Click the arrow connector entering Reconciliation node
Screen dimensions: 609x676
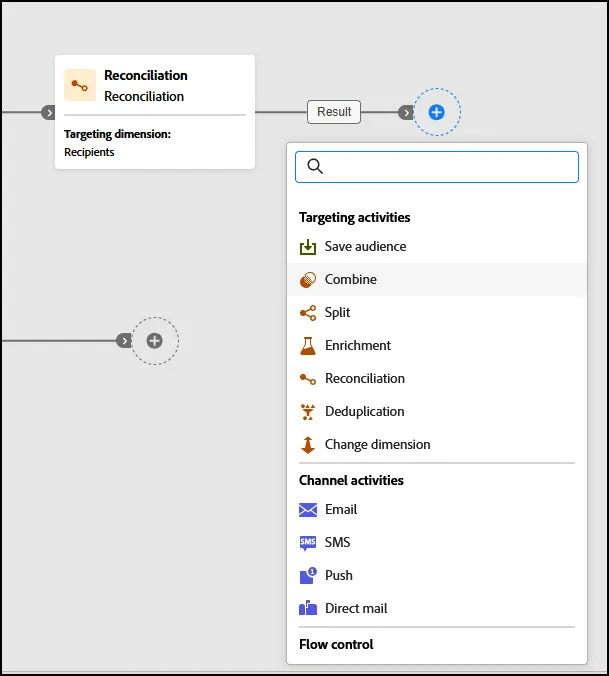coord(48,113)
